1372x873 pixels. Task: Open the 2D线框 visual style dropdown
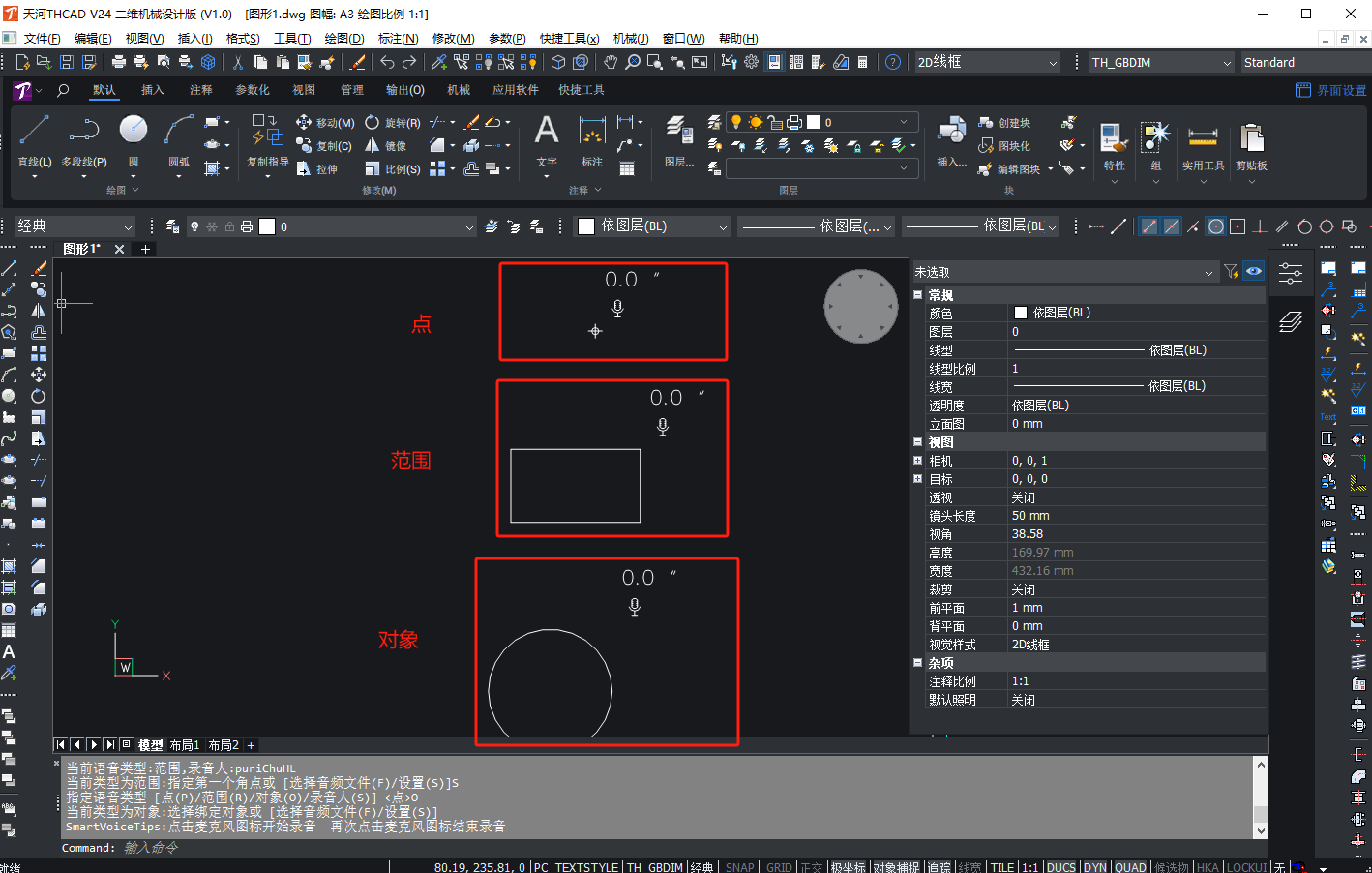coord(987,62)
